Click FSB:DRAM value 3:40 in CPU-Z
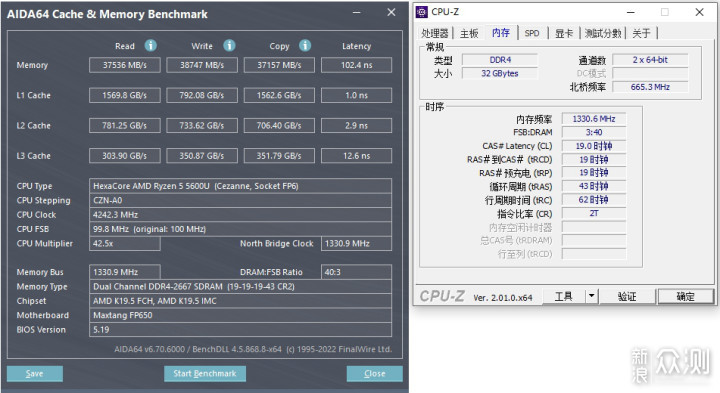This screenshot has height=393, width=720. coord(594,132)
